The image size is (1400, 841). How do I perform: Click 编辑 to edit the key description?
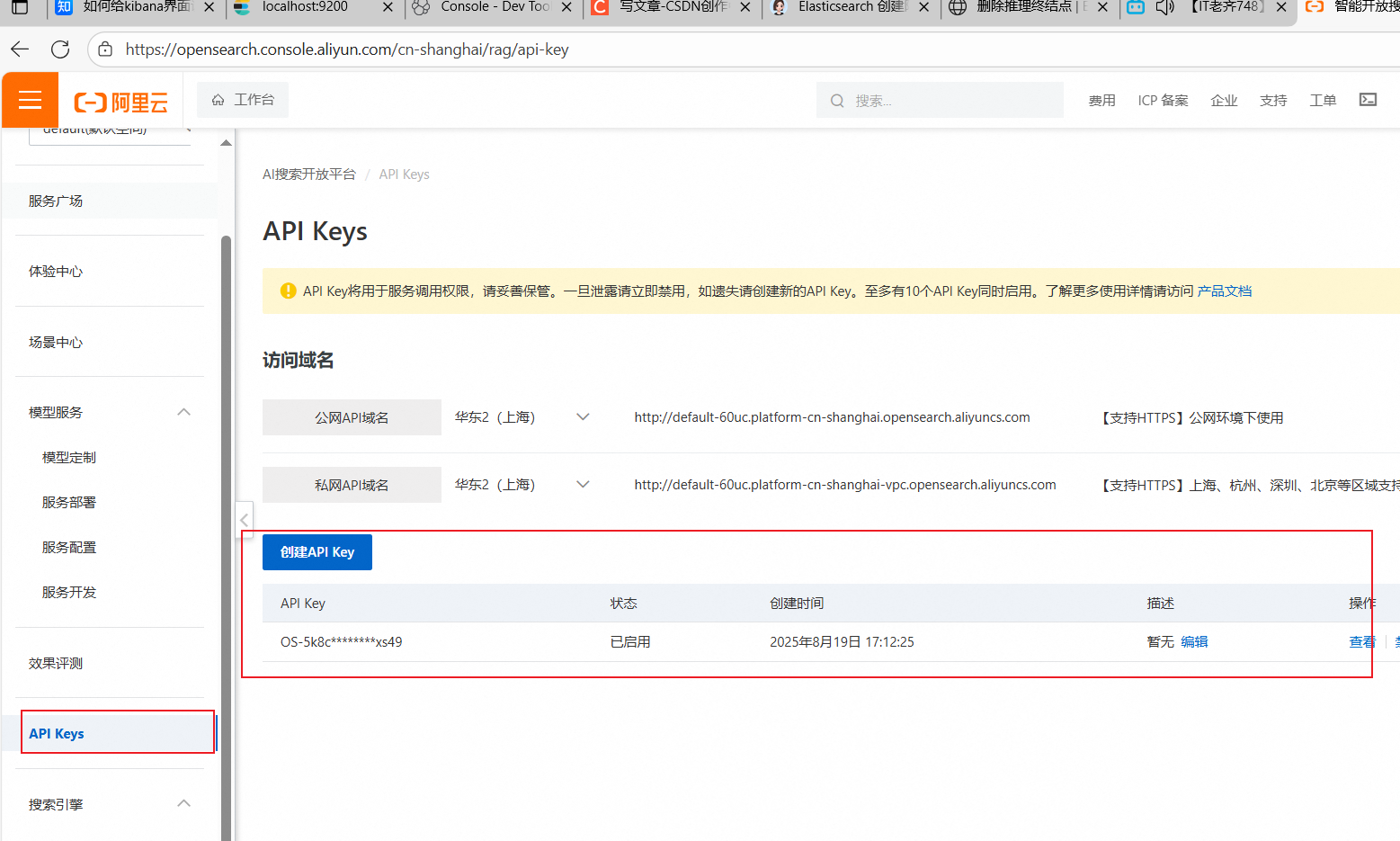coord(1194,642)
